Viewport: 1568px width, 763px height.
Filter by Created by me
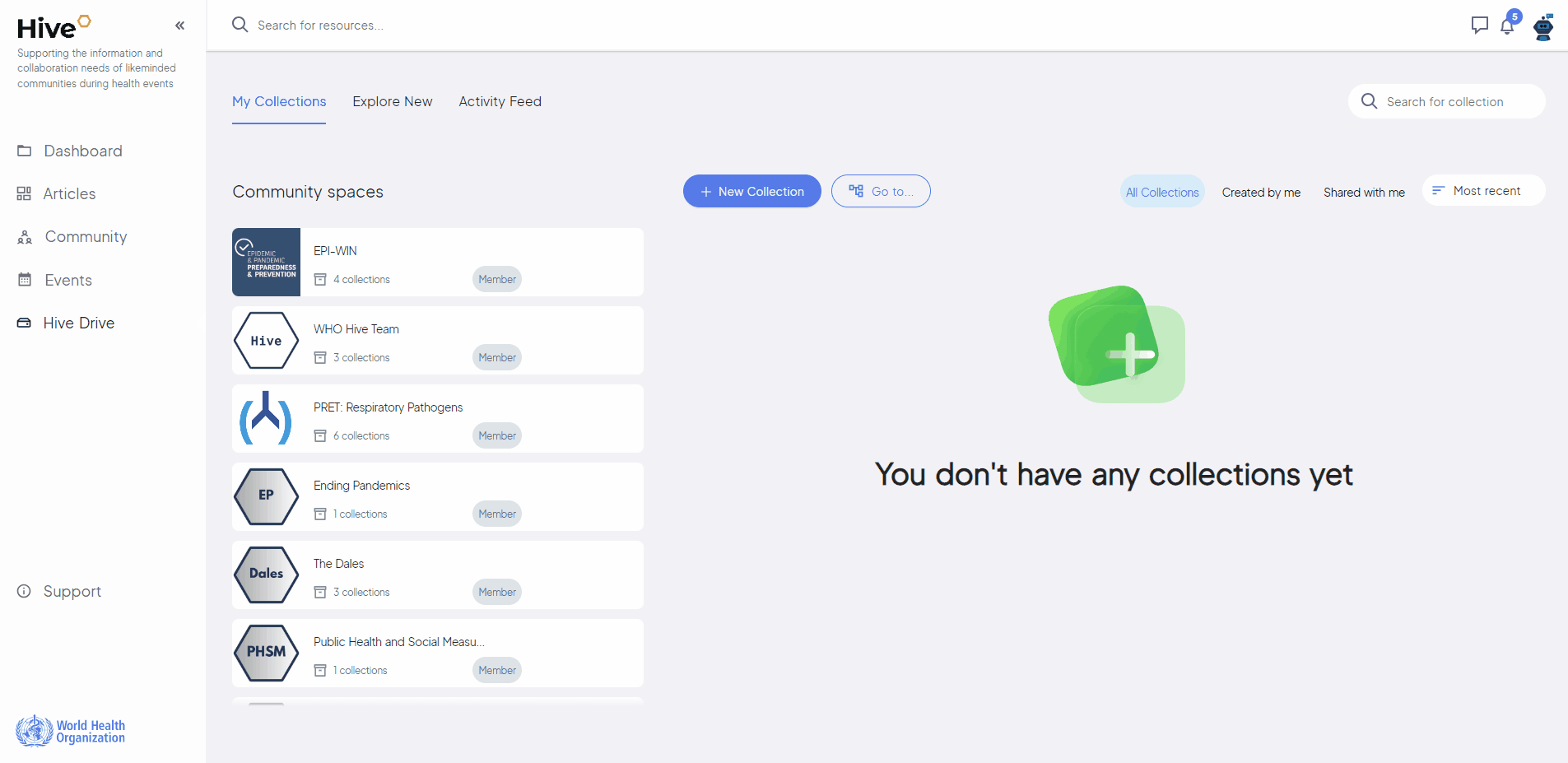[1260, 192]
